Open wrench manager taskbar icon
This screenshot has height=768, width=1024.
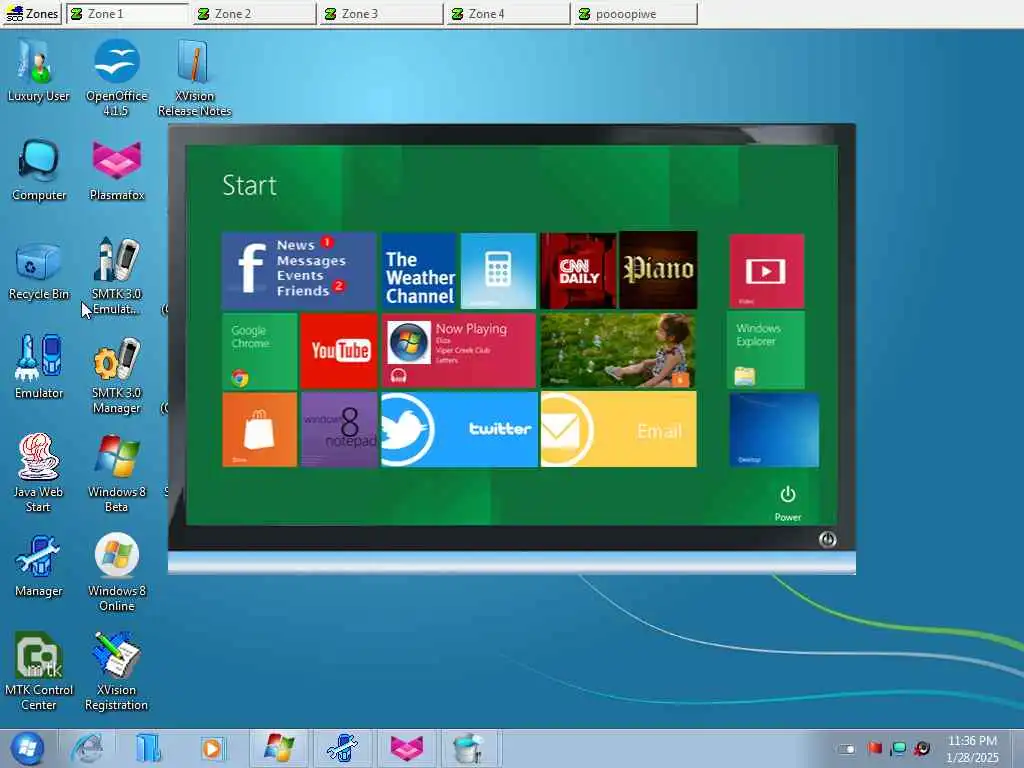342,748
